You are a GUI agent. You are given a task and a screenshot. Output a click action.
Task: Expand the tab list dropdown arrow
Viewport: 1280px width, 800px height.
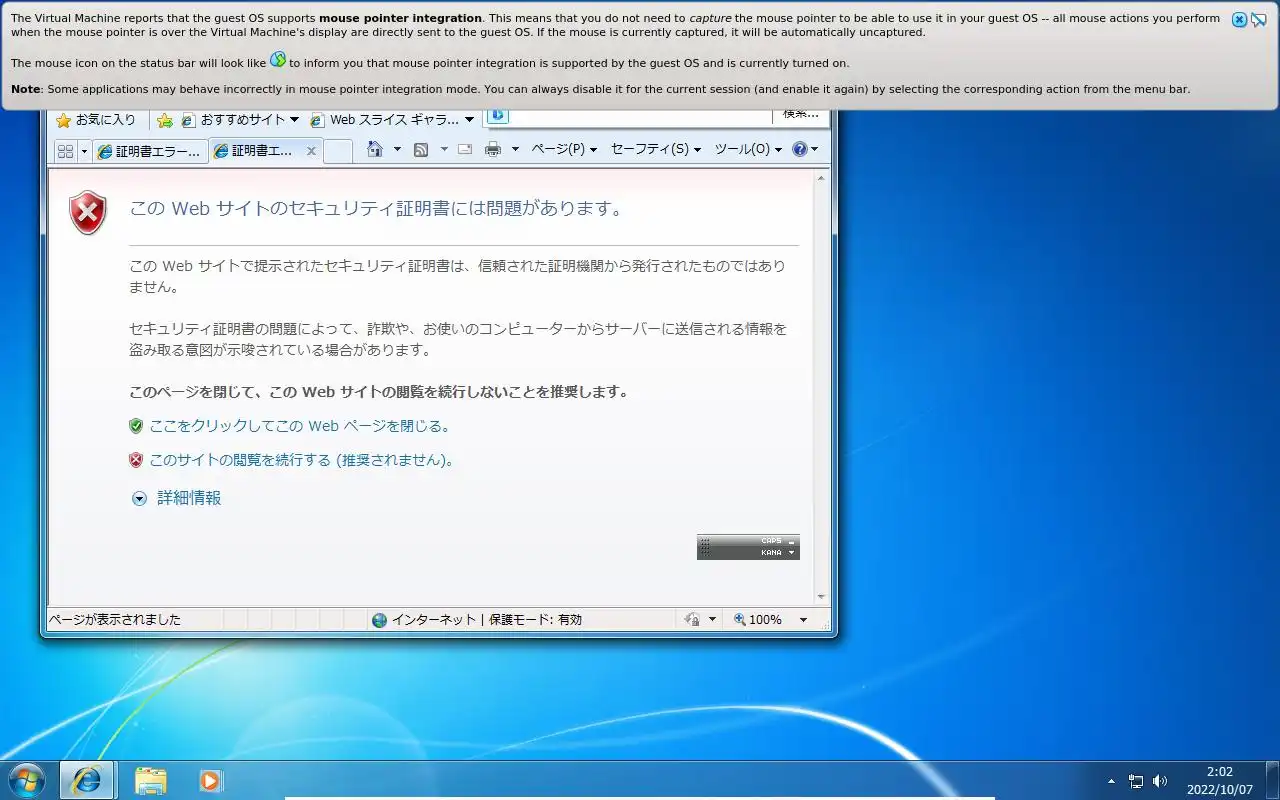point(84,151)
